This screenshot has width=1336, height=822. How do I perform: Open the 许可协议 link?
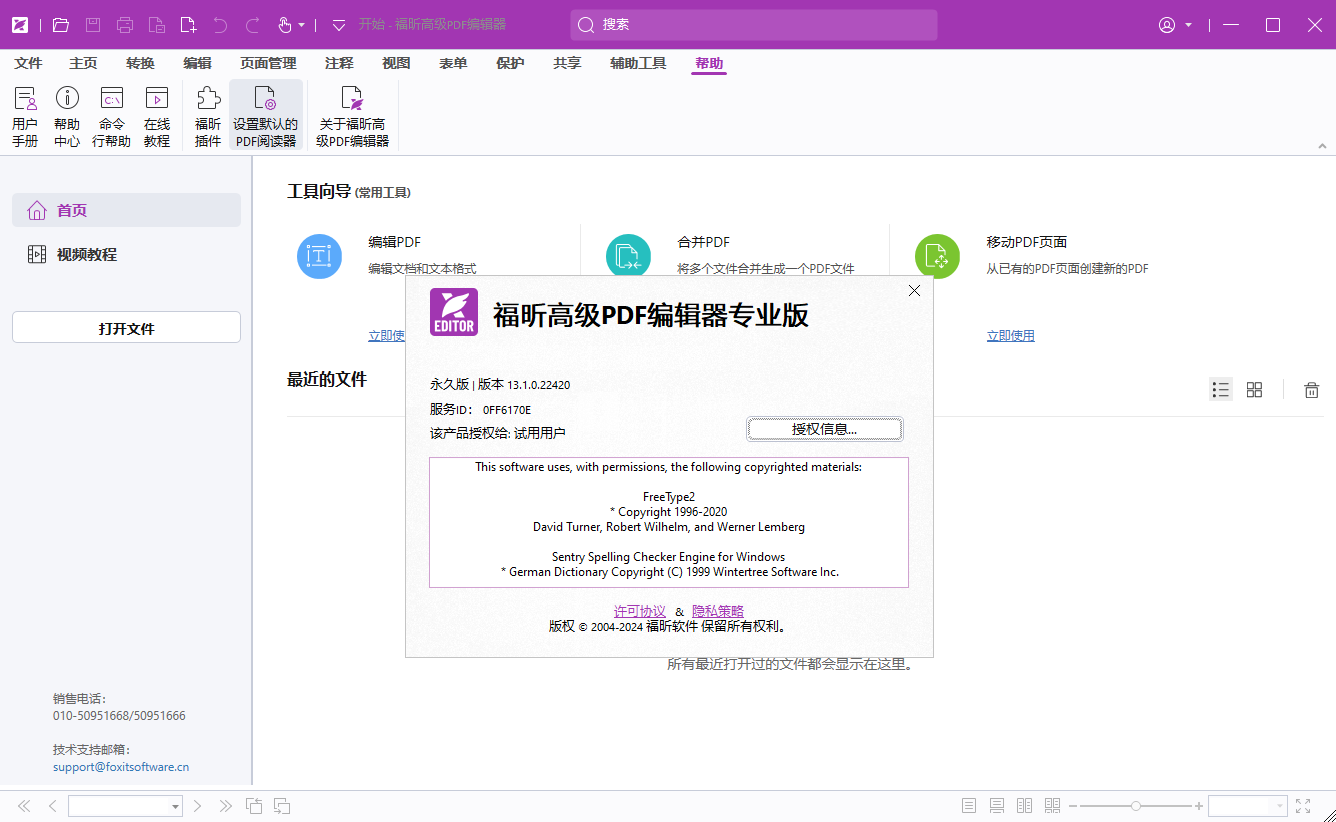(x=639, y=611)
